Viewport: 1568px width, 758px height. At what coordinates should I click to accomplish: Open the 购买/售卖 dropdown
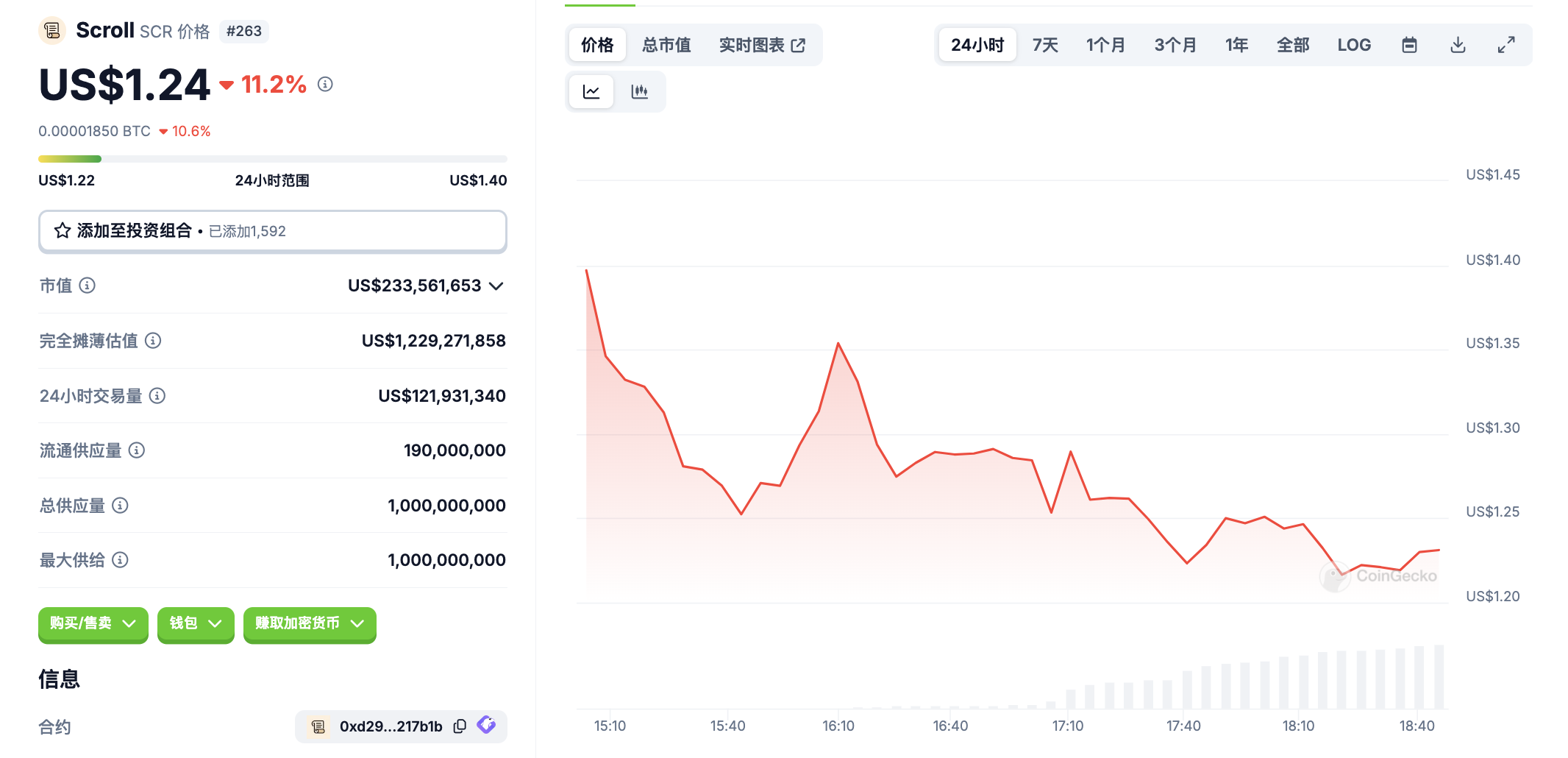point(93,623)
